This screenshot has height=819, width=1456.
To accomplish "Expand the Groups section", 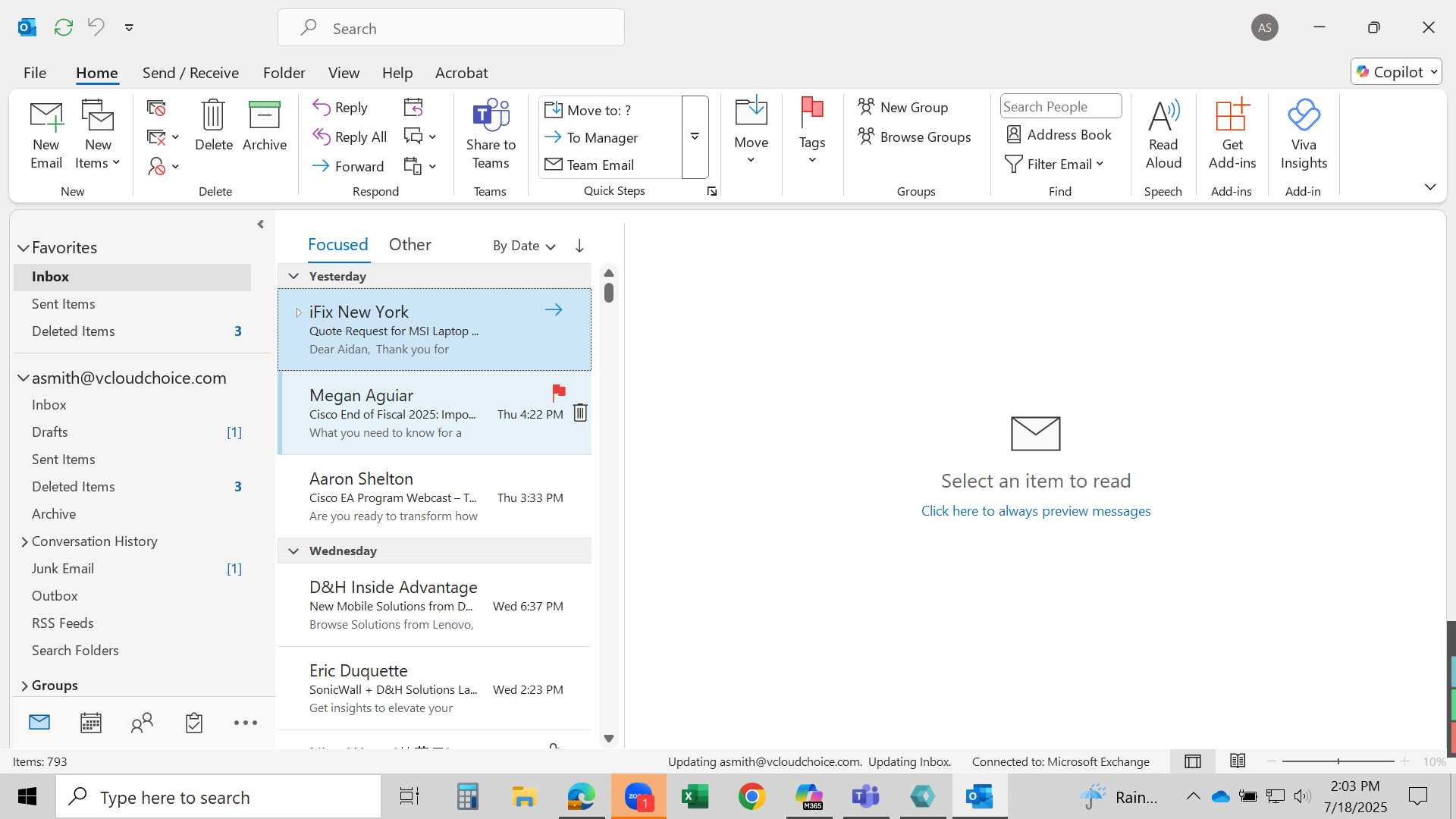I will (24, 686).
